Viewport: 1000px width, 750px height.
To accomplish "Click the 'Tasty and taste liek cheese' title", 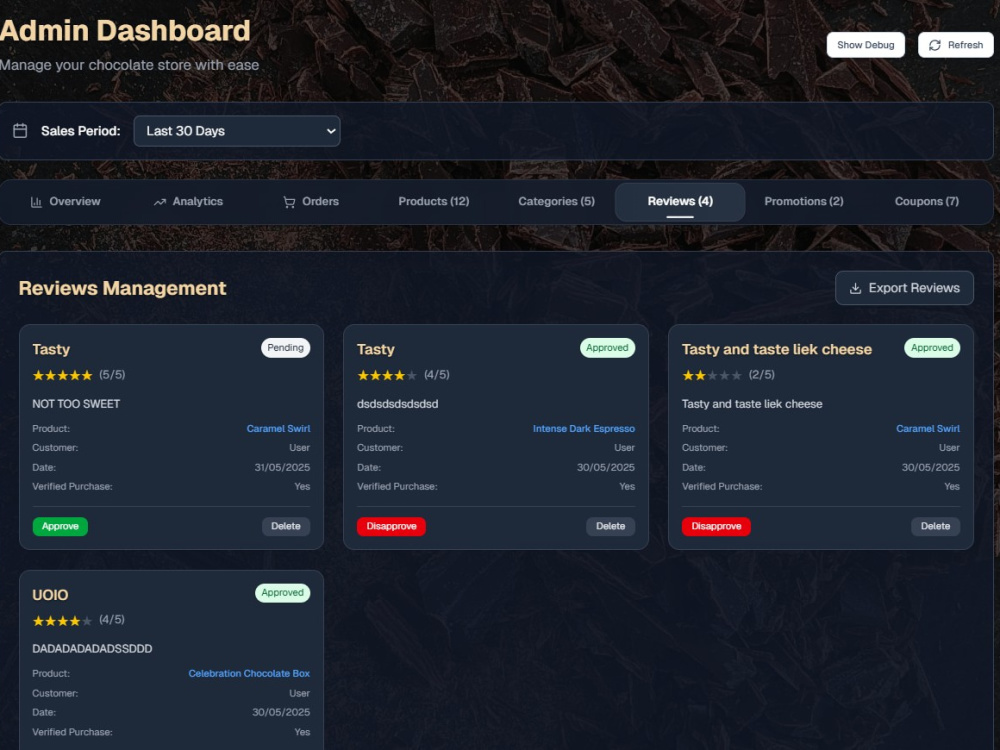I will click(776, 349).
